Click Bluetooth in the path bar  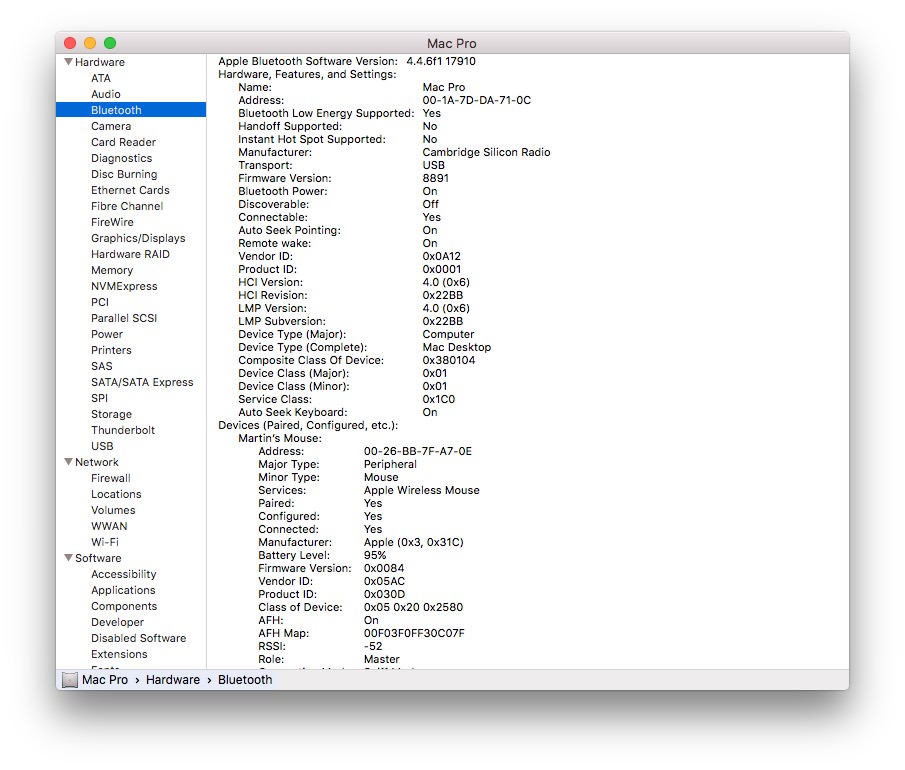pos(245,680)
